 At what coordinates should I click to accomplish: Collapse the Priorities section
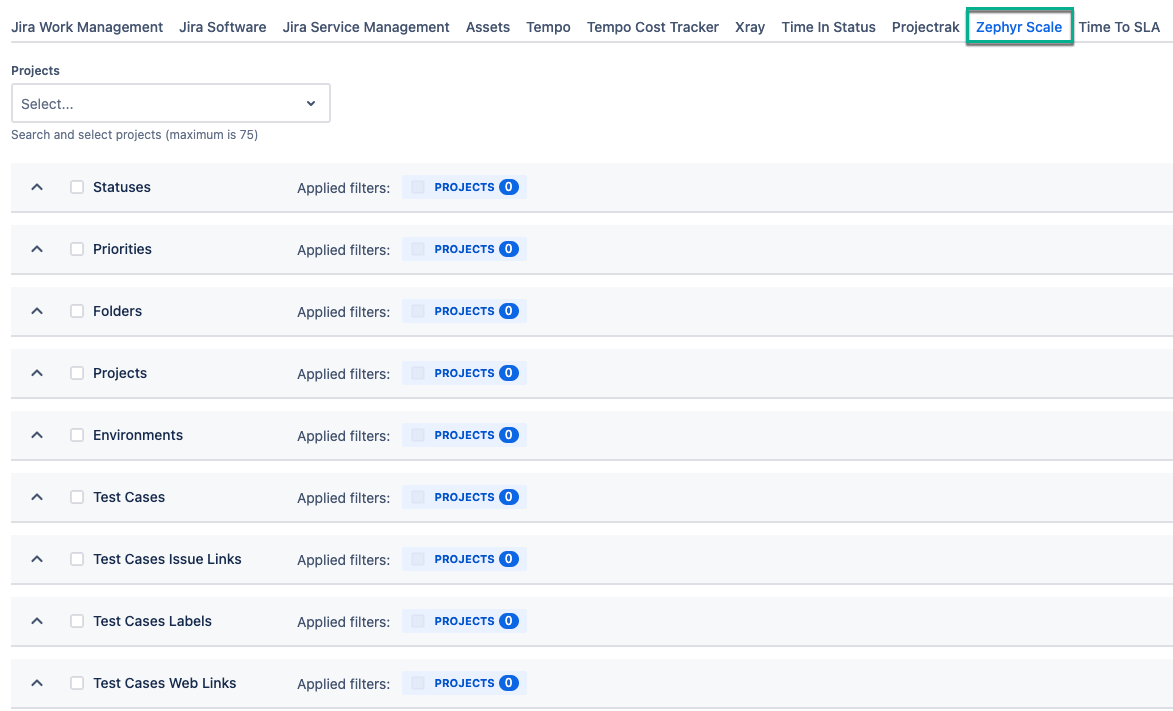[36, 249]
